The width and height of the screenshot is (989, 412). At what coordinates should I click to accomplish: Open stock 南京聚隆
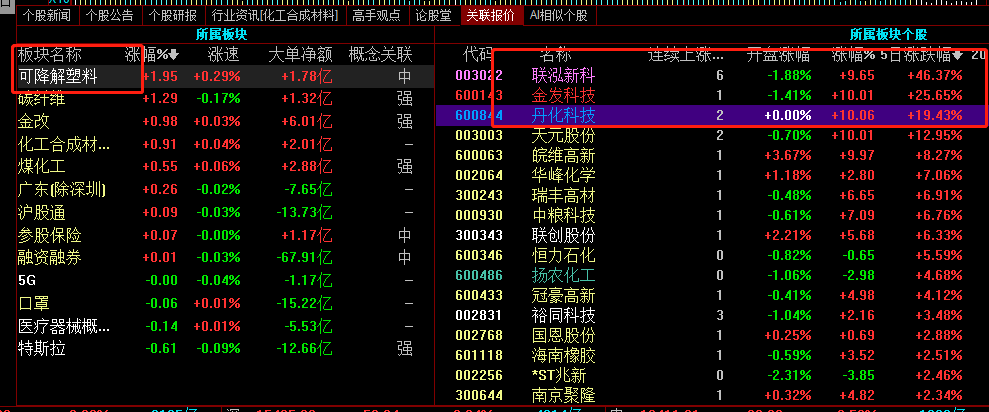click(563, 396)
